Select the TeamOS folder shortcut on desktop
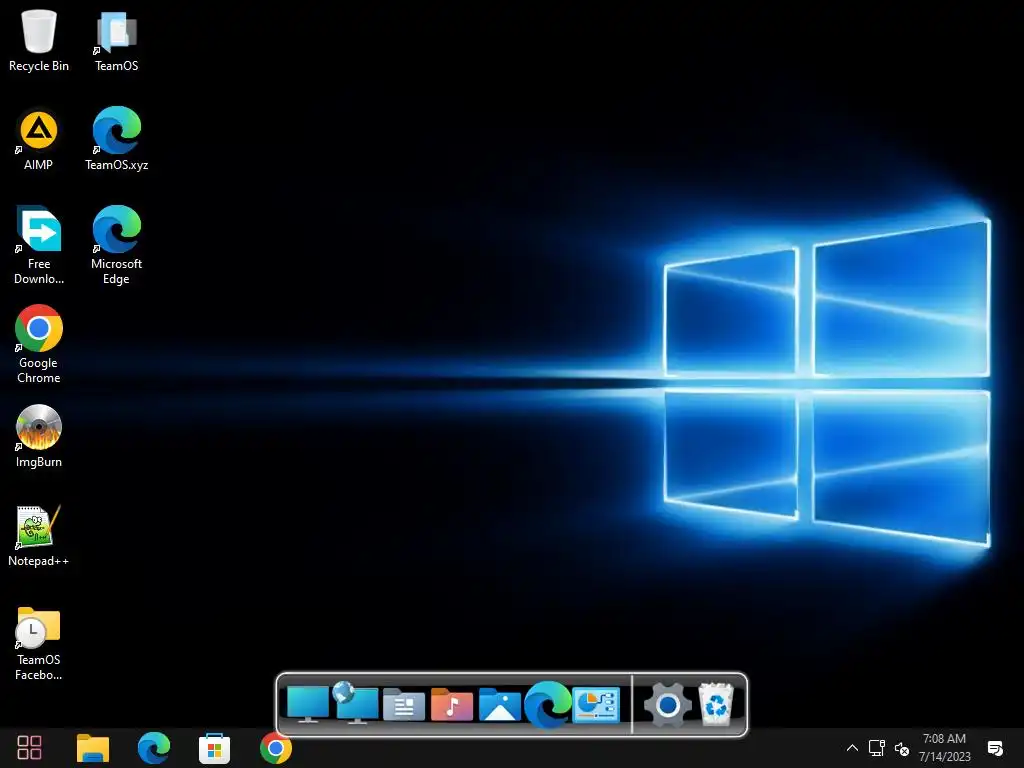This screenshot has height=768, width=1024. click(116, 41)
